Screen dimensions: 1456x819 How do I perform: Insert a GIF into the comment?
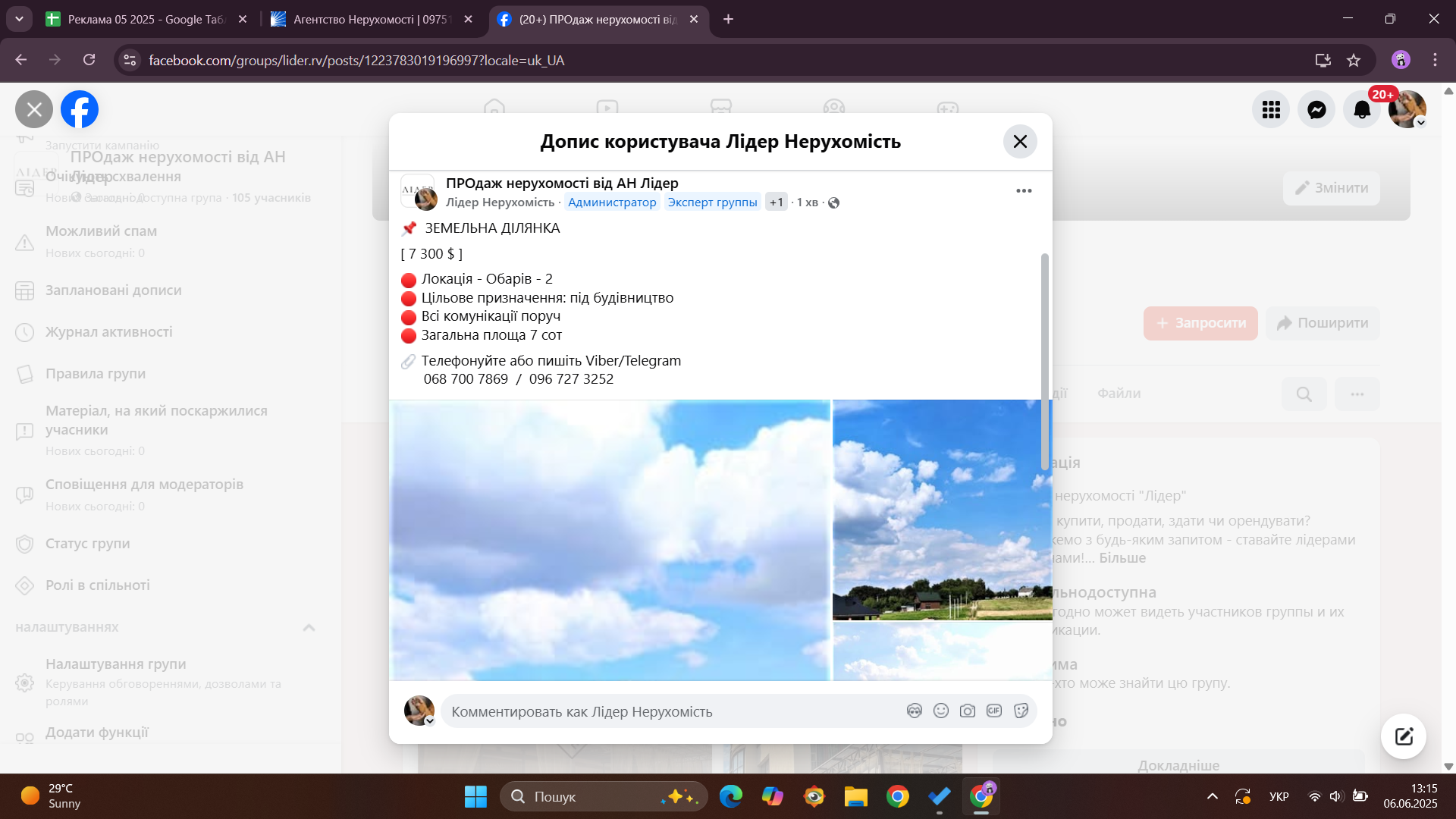coord(994,711)
